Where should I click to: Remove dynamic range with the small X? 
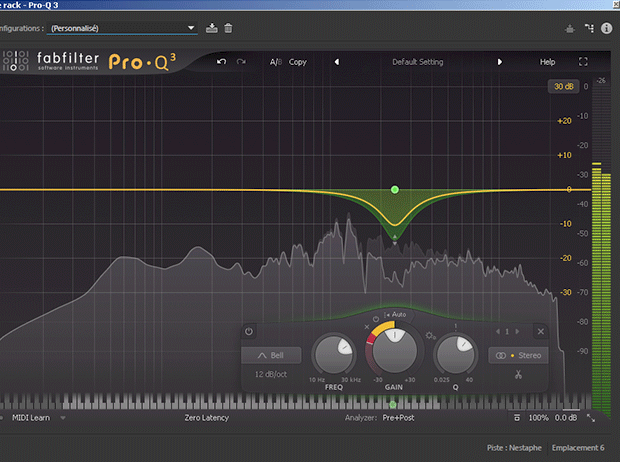pyautogui.click(x=367, y=327)
